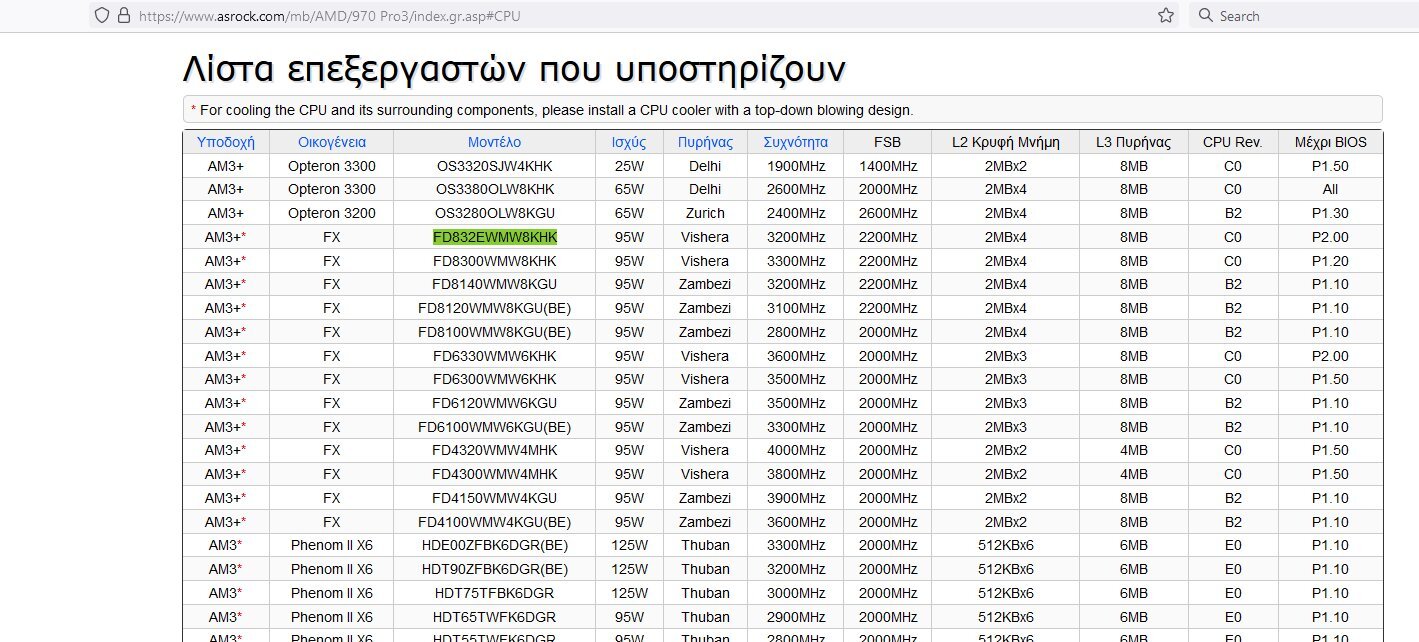This screenshot has height=642, width=1419.
Task: Click the P1.30 BIOS version cell
Action: (x=1330, y=213)
